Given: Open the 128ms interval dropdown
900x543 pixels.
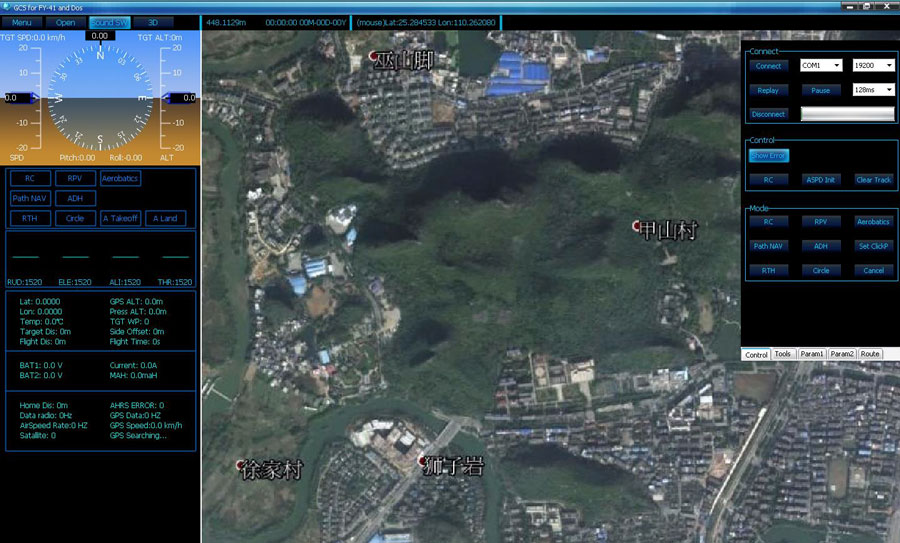Looking at the screenshot, I should point(873,90).
